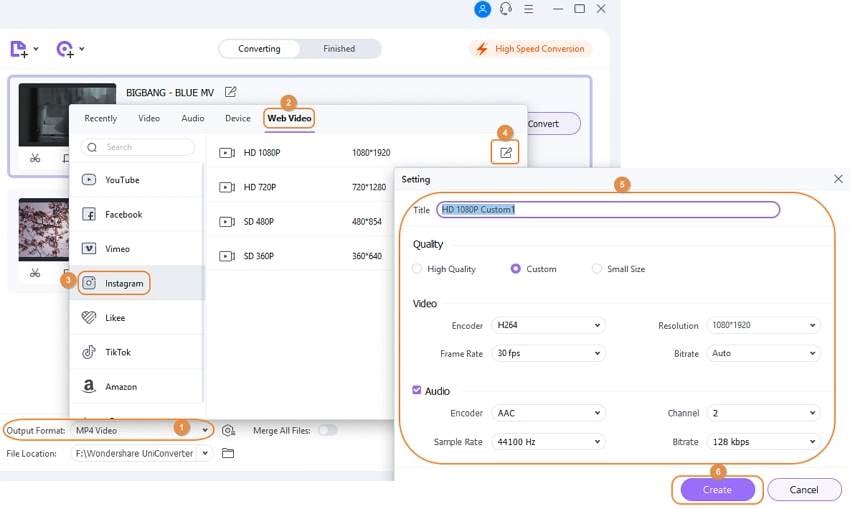Select the HD 1080P preset name

click(262, 153)
